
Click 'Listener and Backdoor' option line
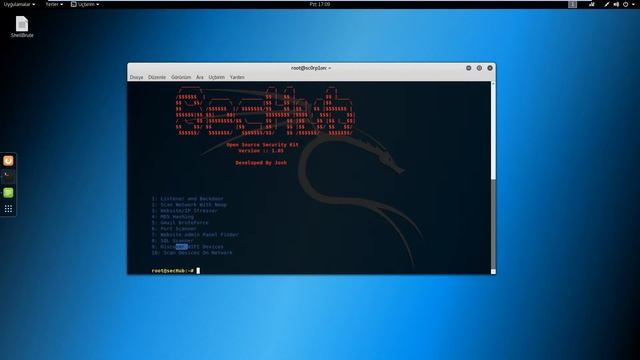pos(187,199)
